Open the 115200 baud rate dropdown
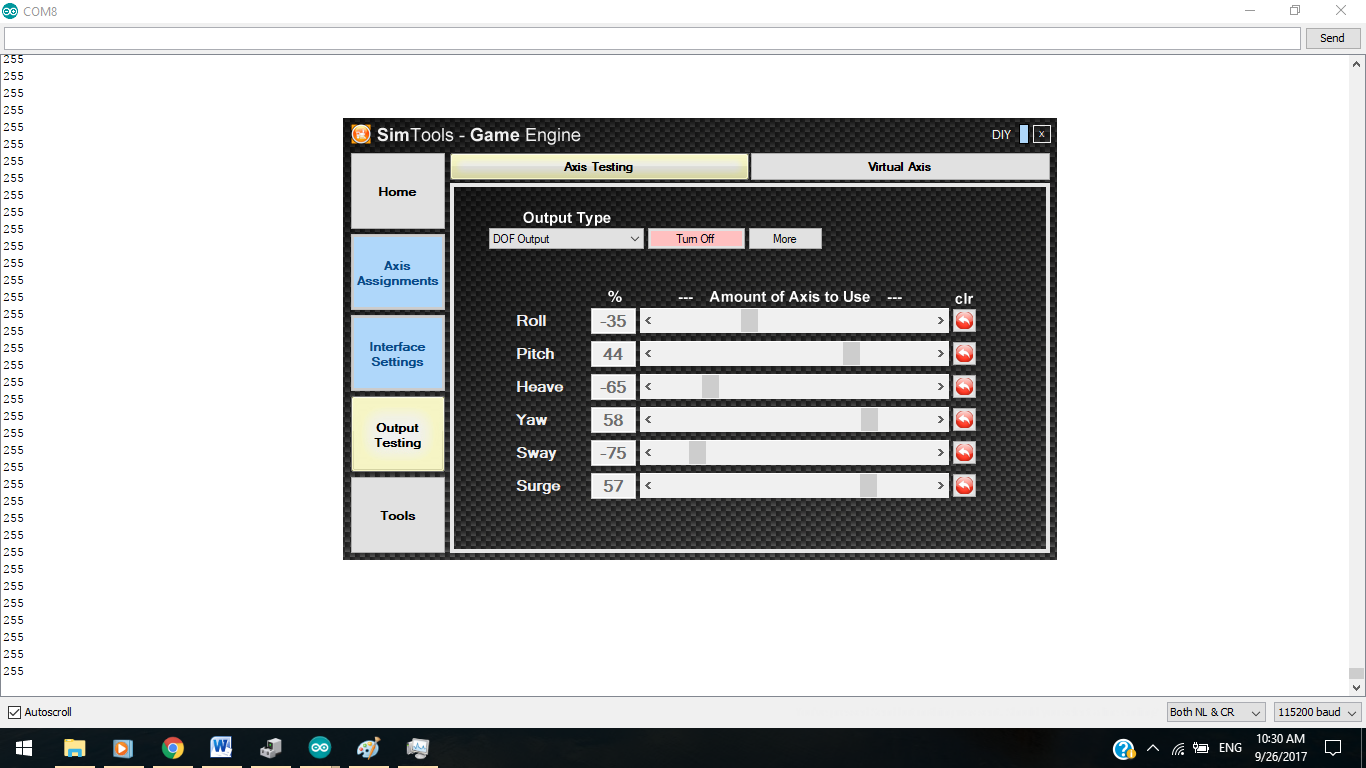Image resolution: width=1366 pixels, height=768 pixels. click(1318, 712)
